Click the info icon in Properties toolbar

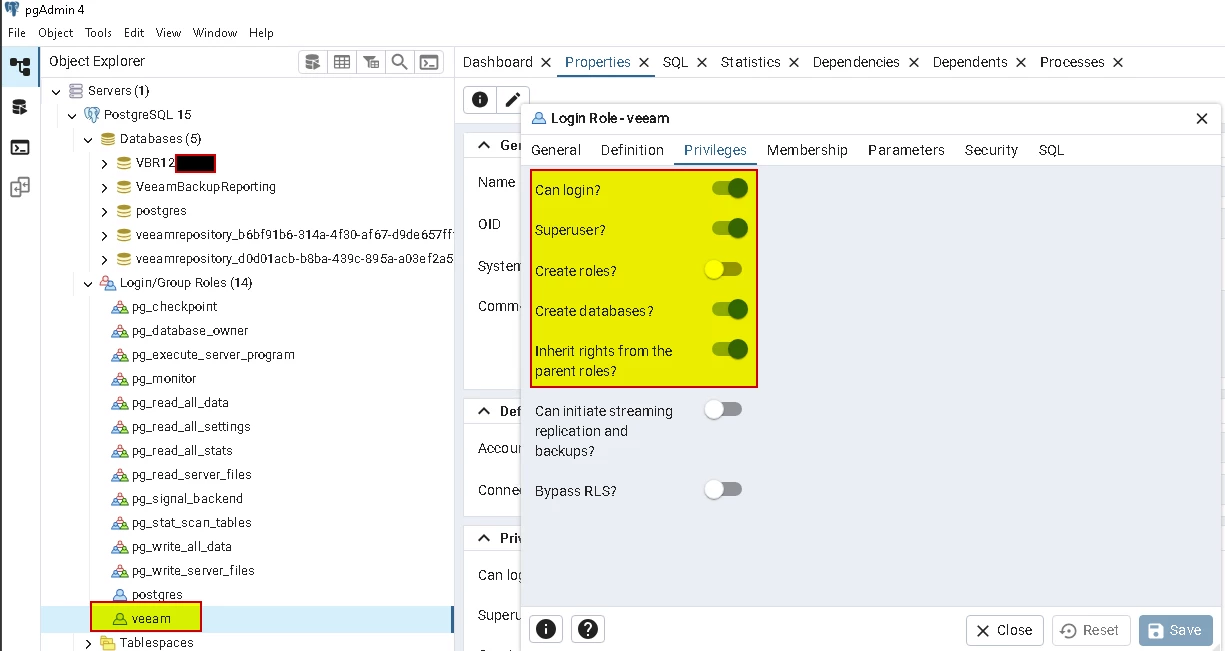click(480, 99)
